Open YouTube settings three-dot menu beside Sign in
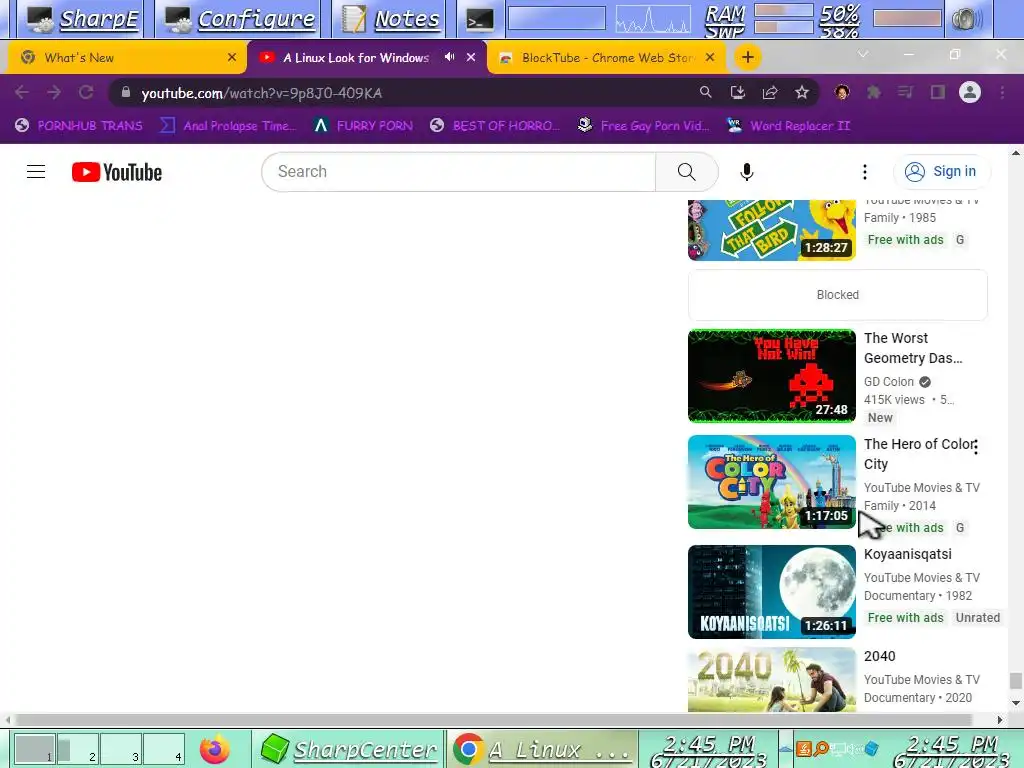The width and height of the screenshot is (1024, 768). click(x=865, y=172)
